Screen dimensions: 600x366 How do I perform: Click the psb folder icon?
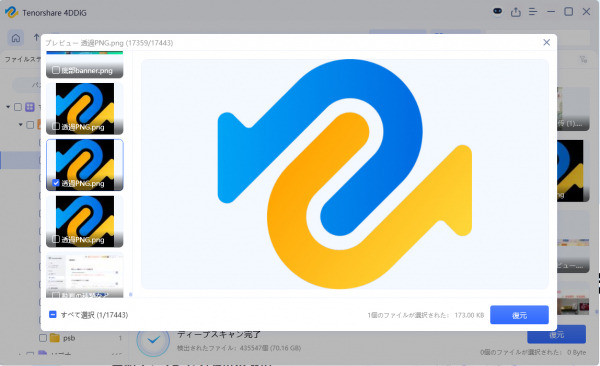pyautogui.click(x=55, y=338)
